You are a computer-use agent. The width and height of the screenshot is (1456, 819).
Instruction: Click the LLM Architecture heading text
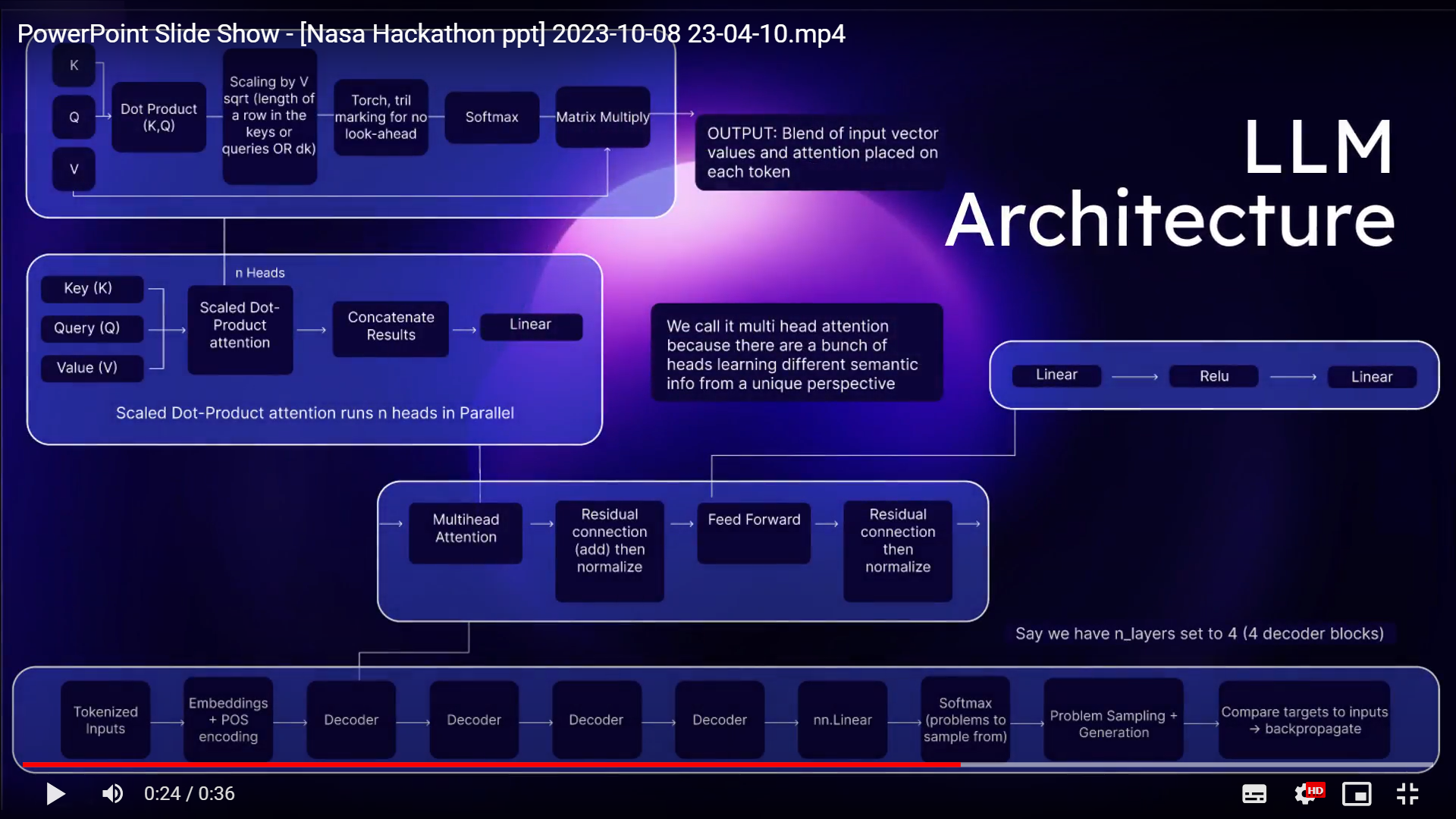coord(1170,184)
